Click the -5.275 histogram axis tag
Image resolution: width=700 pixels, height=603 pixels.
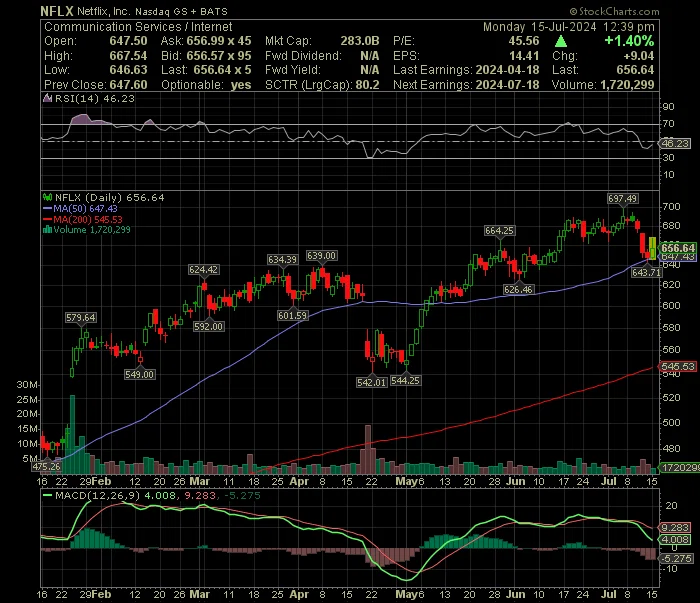tap(676, 559)
